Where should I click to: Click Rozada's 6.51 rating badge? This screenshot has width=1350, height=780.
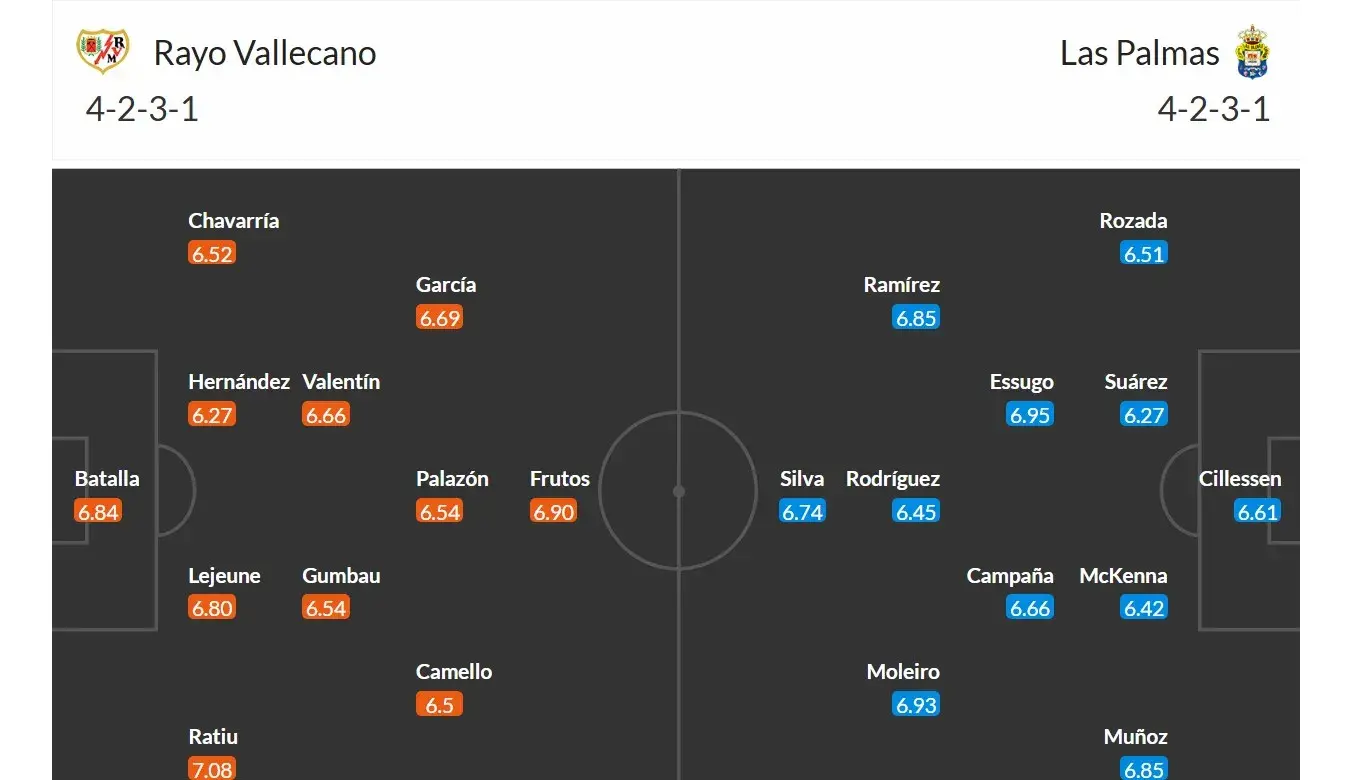[x=1144, y=254]
